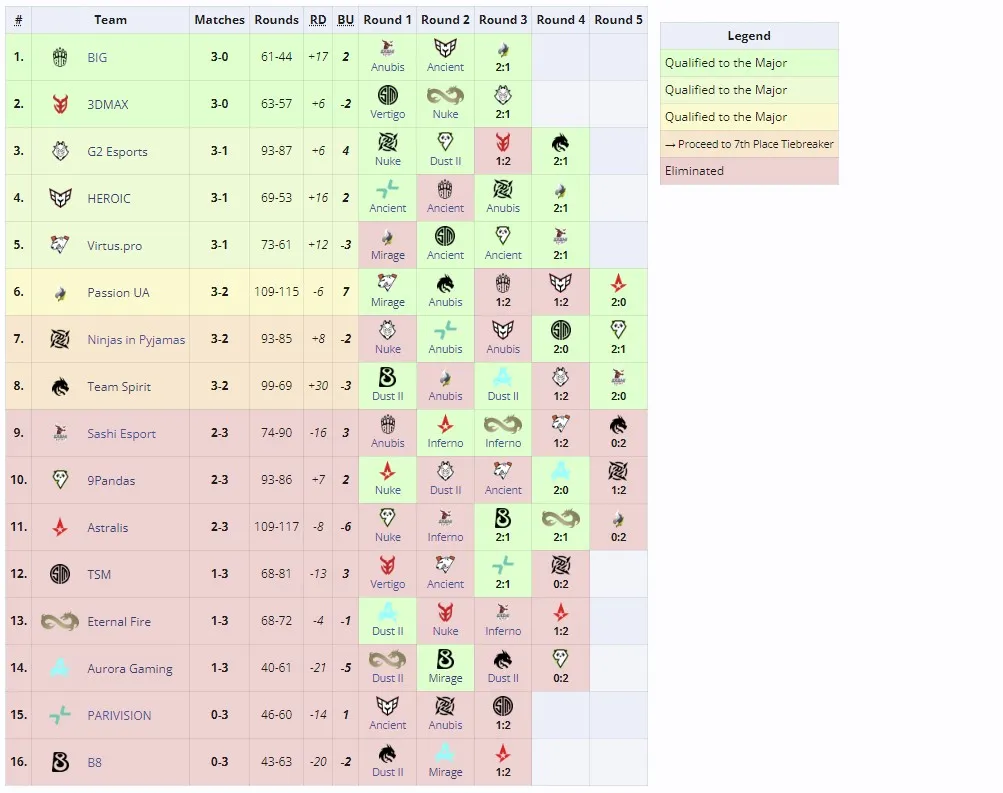Click the Vertigo map link in 3DMAX's Round 1
Screen dimensions: 1003x793
[388, 114]
